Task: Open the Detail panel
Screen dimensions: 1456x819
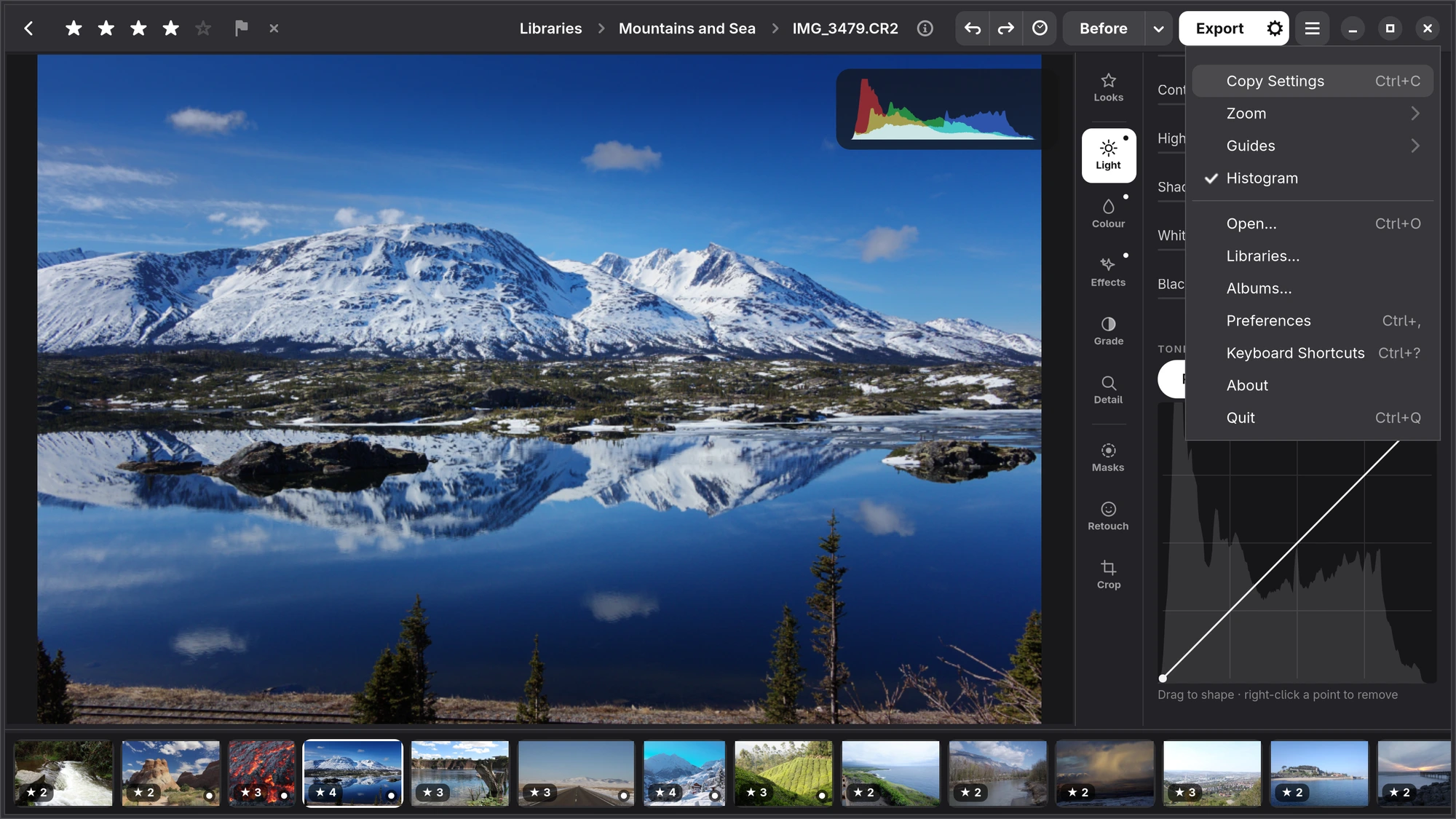Action: point(1108,390)
